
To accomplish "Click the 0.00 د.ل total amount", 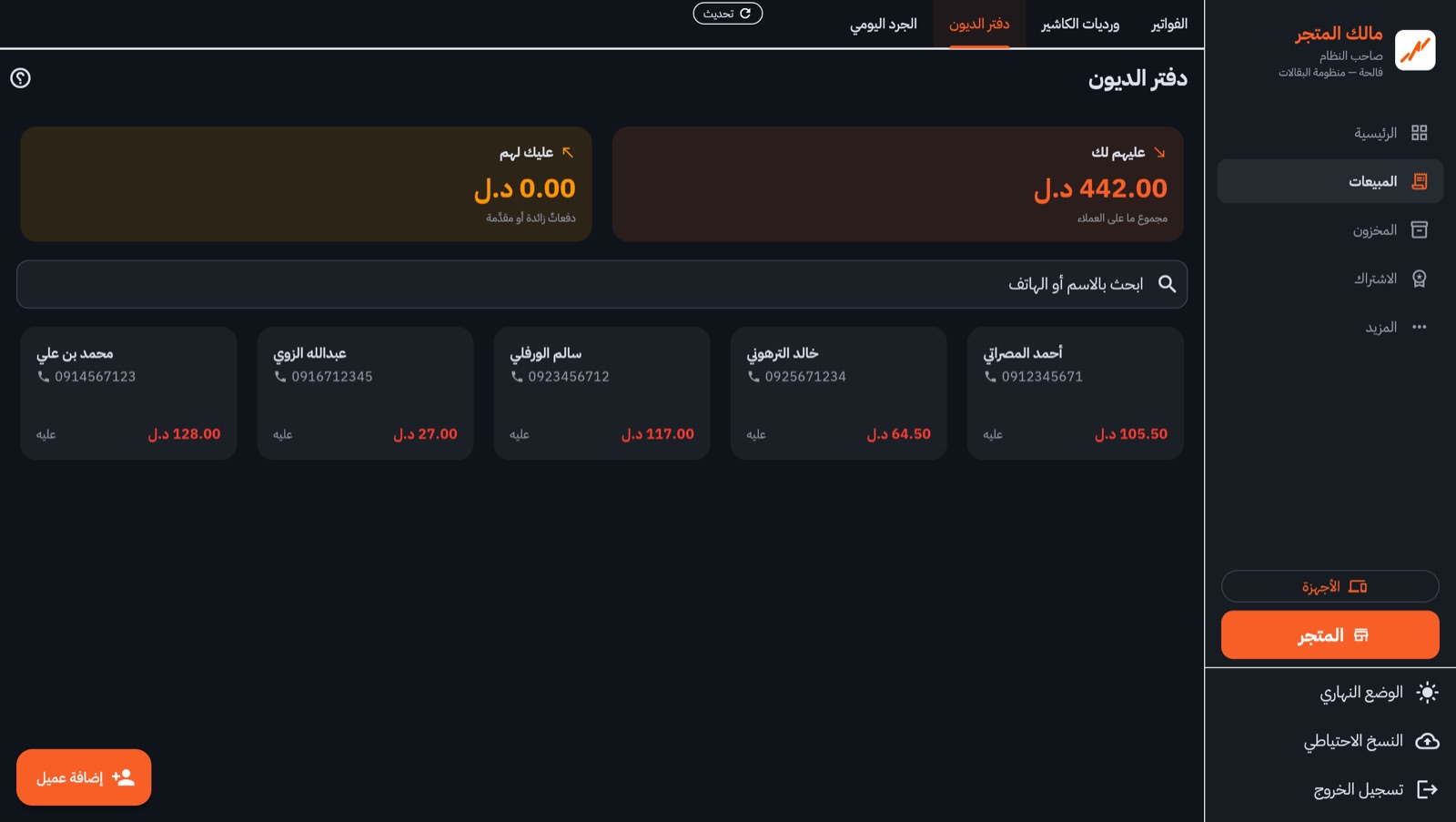I will (x=525, y=188).
